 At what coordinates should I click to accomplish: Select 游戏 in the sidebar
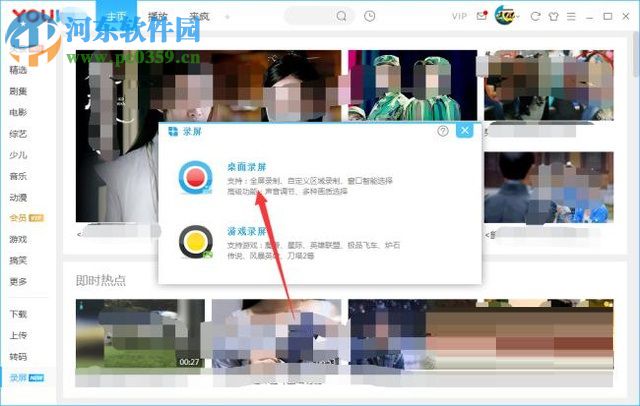point(18,239)
